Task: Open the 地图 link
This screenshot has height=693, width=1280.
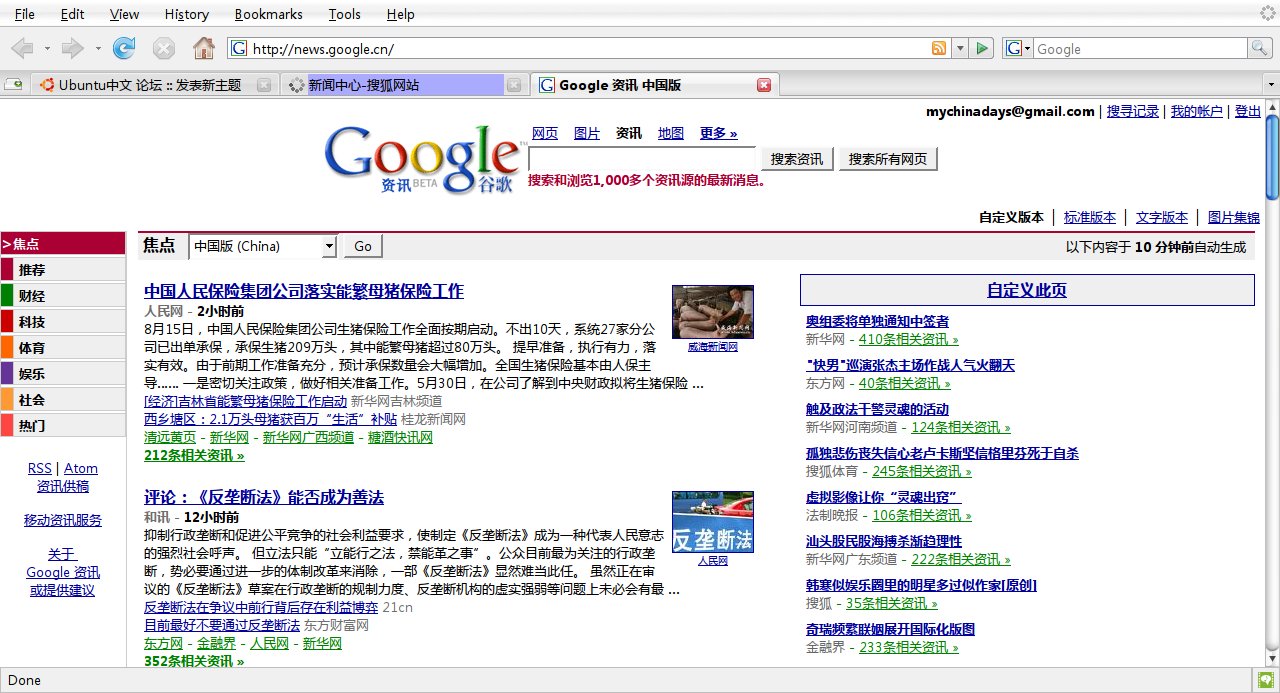Action: [671, 133]
